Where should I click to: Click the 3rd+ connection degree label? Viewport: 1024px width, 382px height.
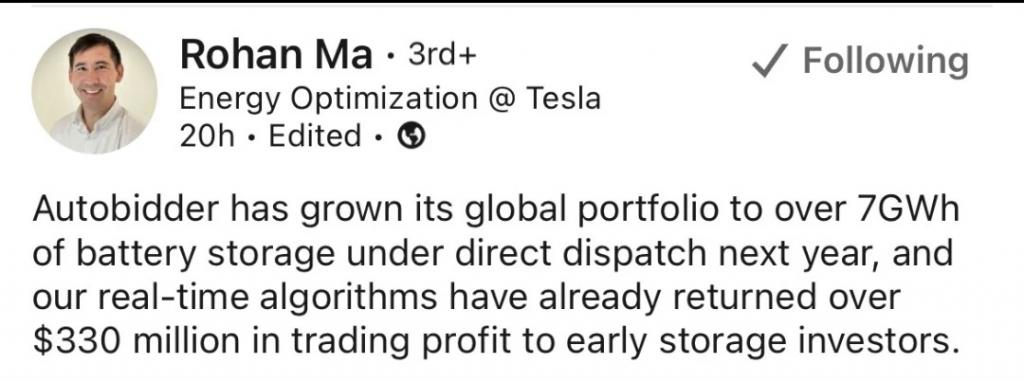tap(442, 55)
